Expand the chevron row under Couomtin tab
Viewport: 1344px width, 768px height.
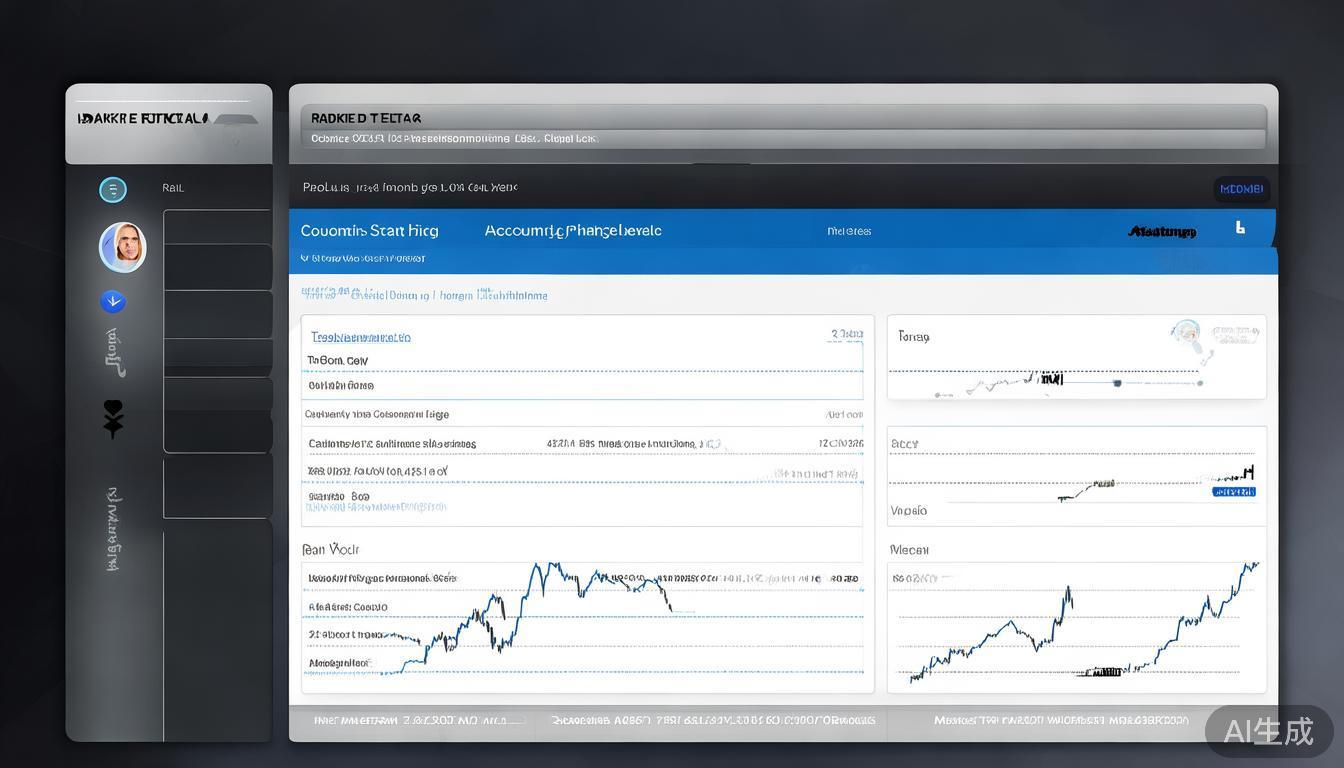click(x=362, y=258)
